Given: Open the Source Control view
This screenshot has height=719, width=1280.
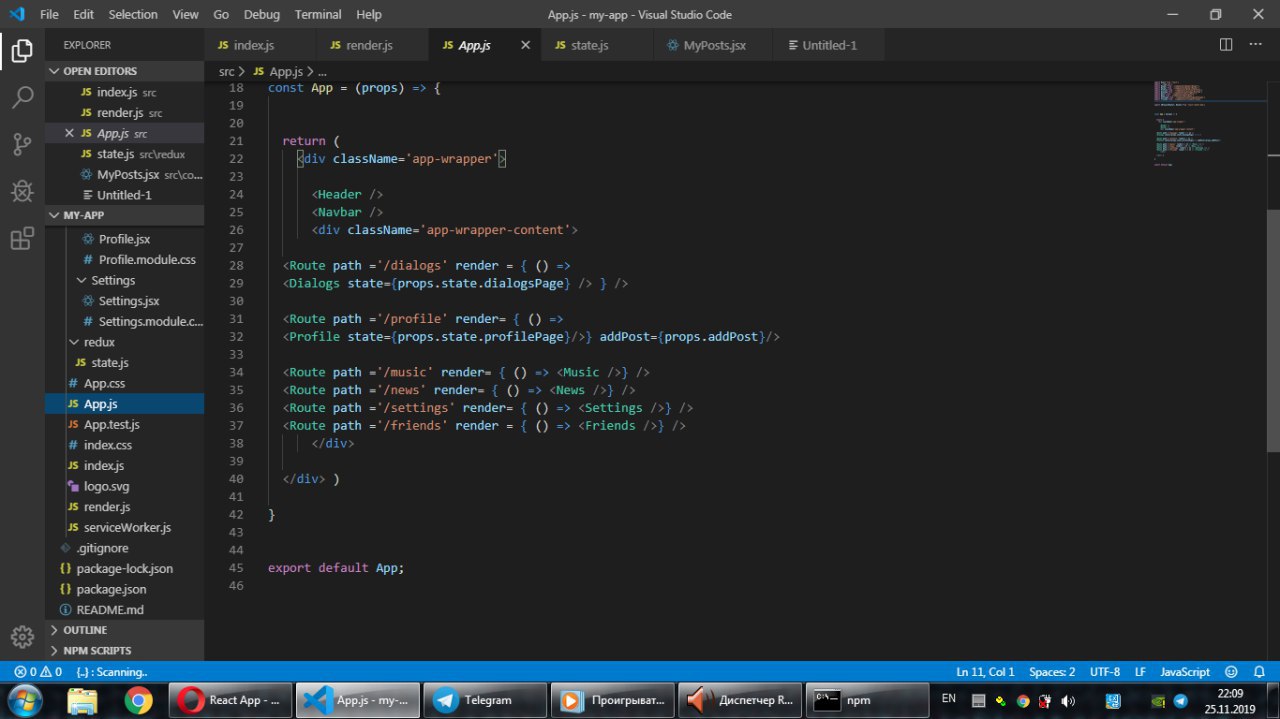Looking at the screenshot, I should pos(22,144).
